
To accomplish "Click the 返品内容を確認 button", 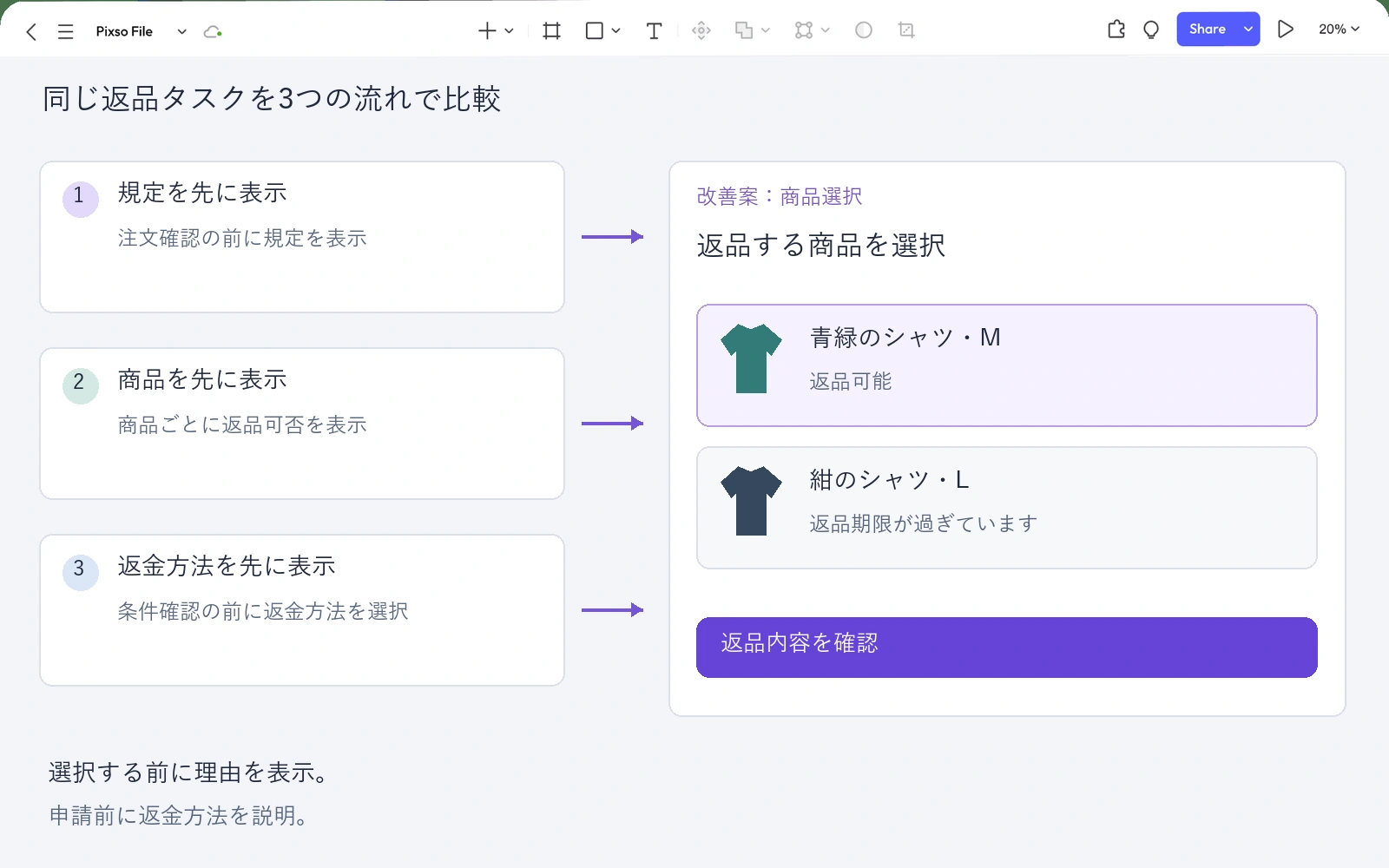I will tap(1007, 648).
